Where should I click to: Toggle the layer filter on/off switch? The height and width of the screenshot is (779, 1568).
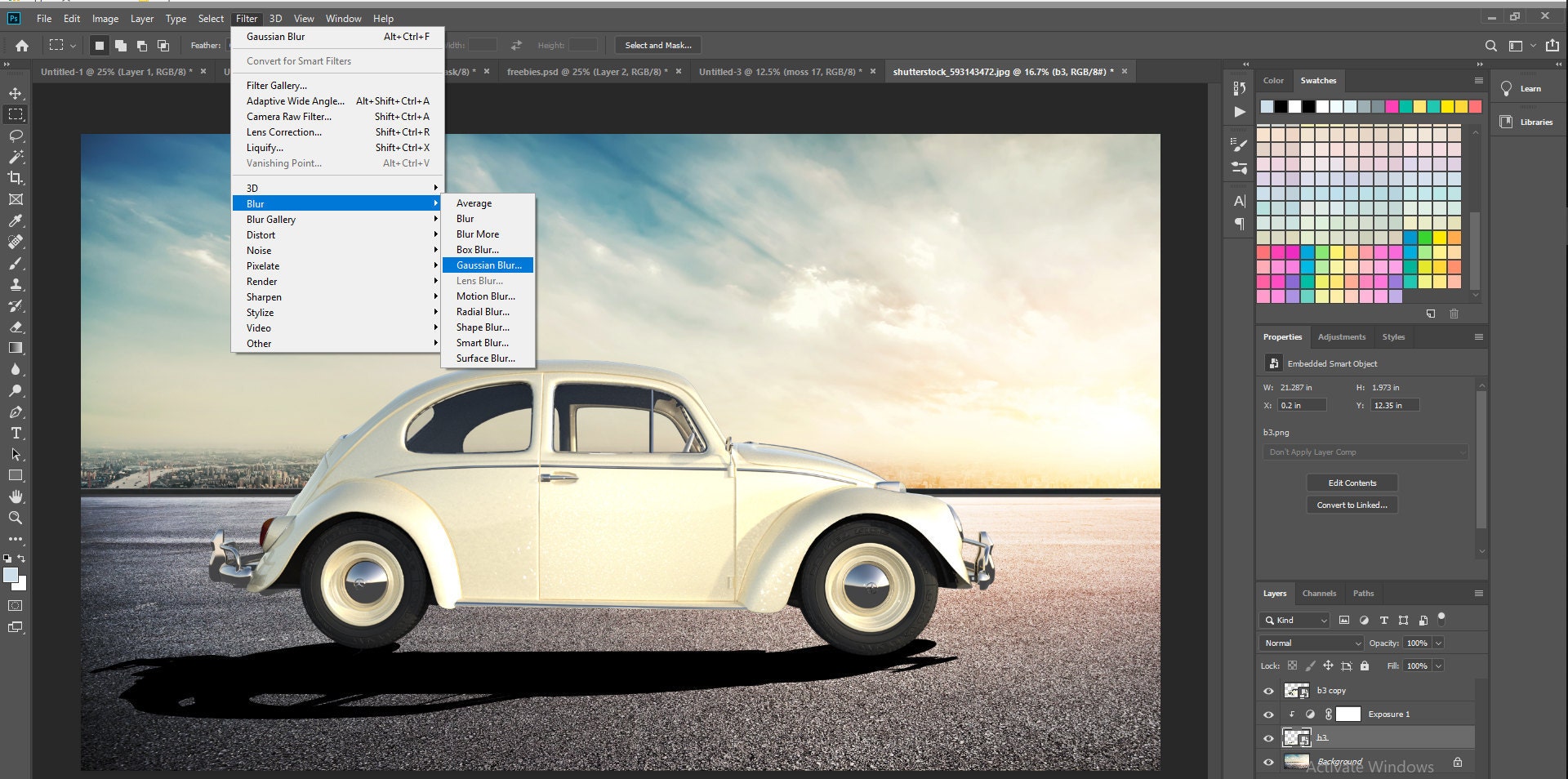(1441, 618)
